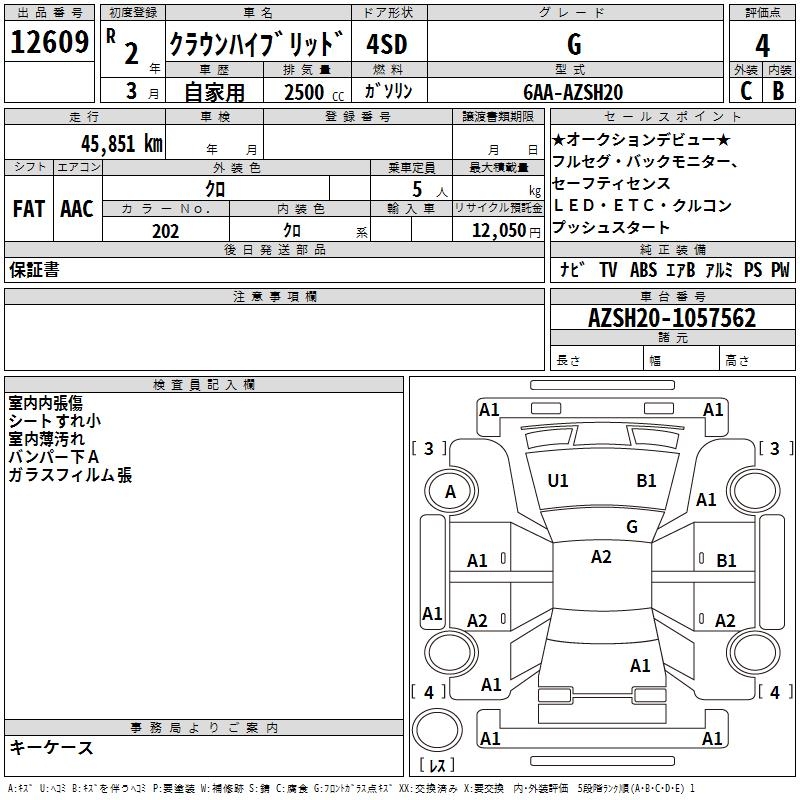Select the color number 202

pos(165,231)
